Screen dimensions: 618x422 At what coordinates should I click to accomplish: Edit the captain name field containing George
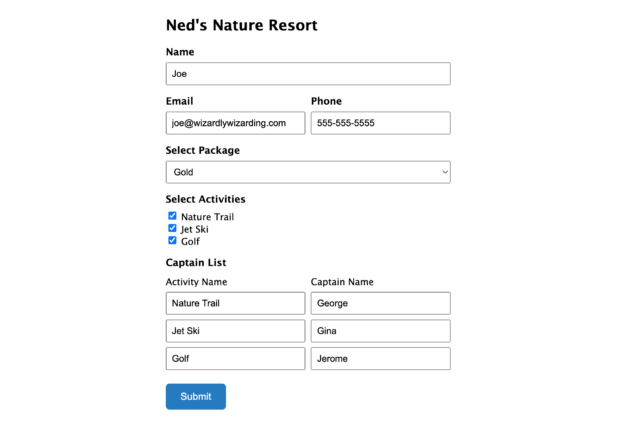pyautogui.click(x=380, y=303)
